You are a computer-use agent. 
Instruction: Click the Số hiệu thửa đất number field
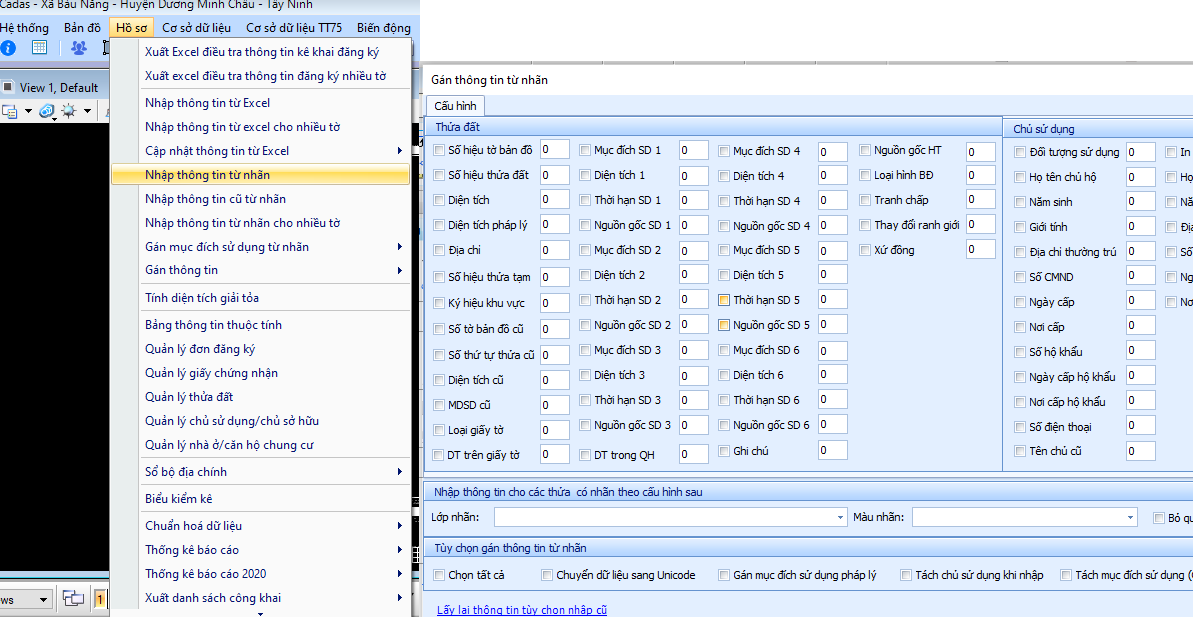(554, 175)
